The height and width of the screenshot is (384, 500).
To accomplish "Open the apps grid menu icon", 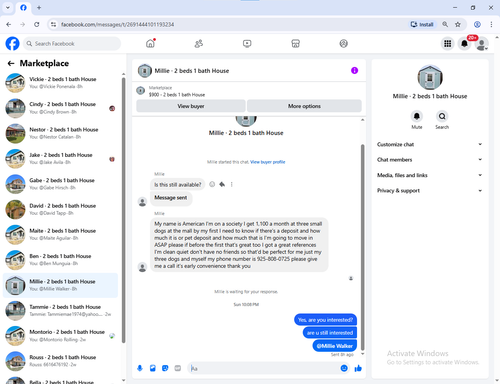I will (447, 44).
